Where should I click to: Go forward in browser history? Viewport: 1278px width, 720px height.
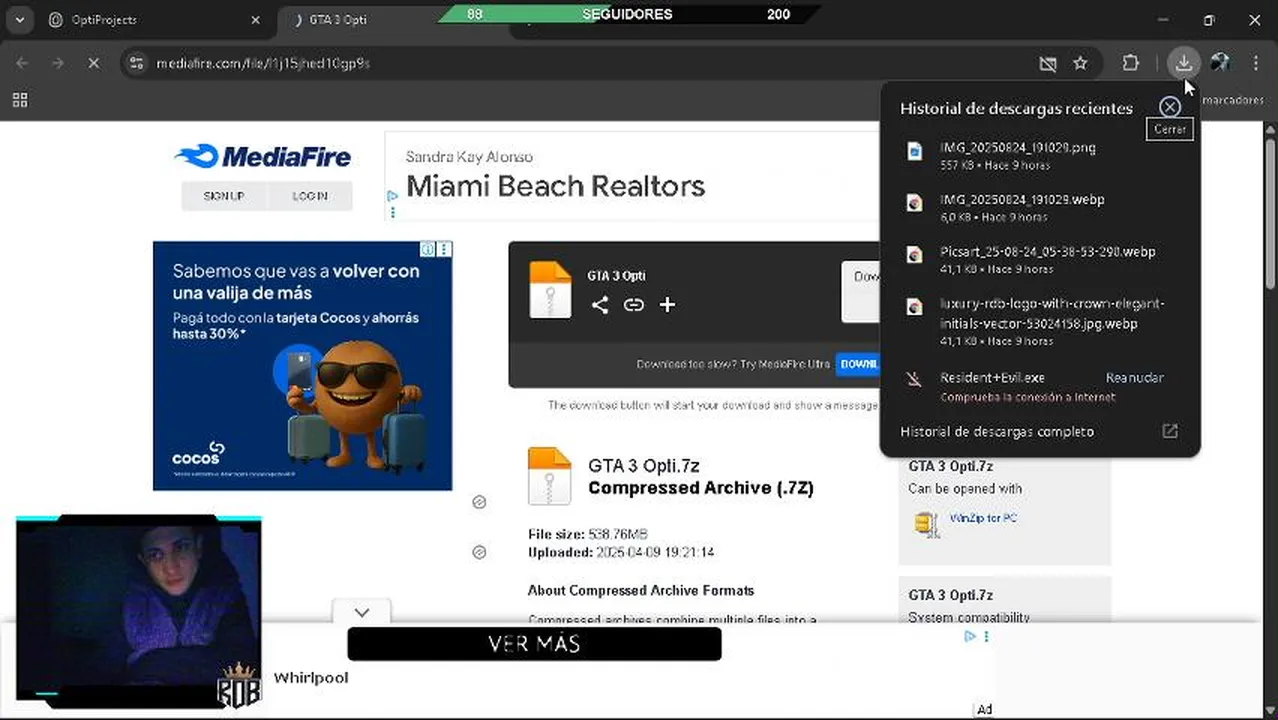click(x=57, y=63)
